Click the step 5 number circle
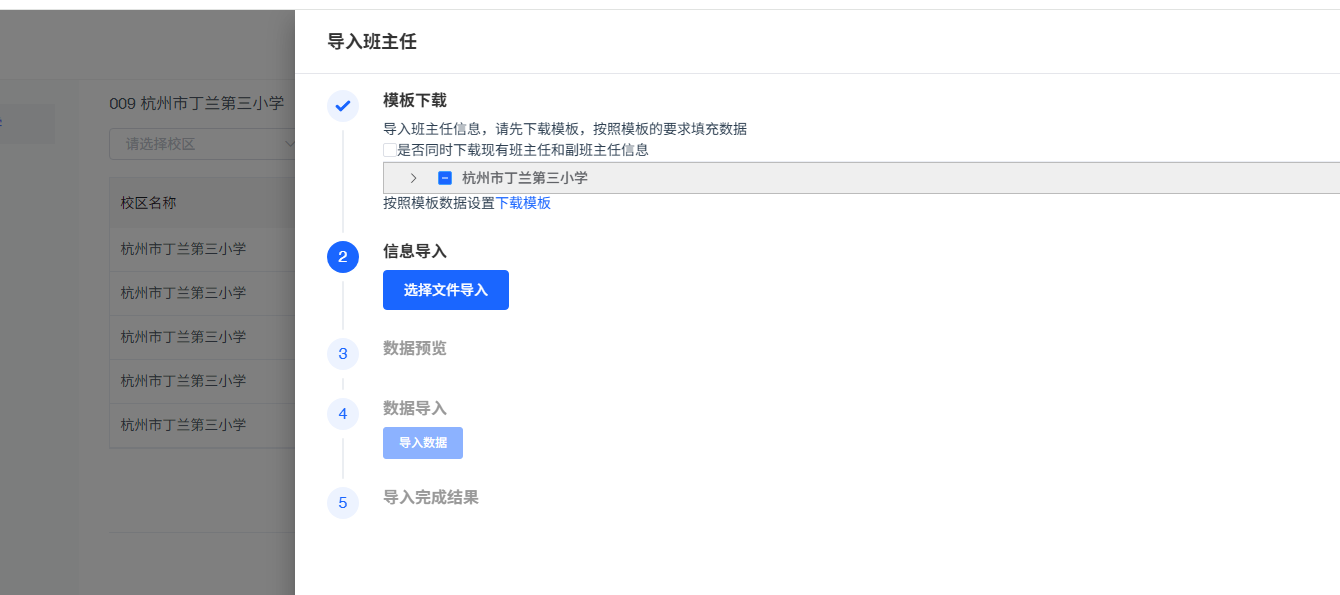The image size is (1340, 595). 343,502
